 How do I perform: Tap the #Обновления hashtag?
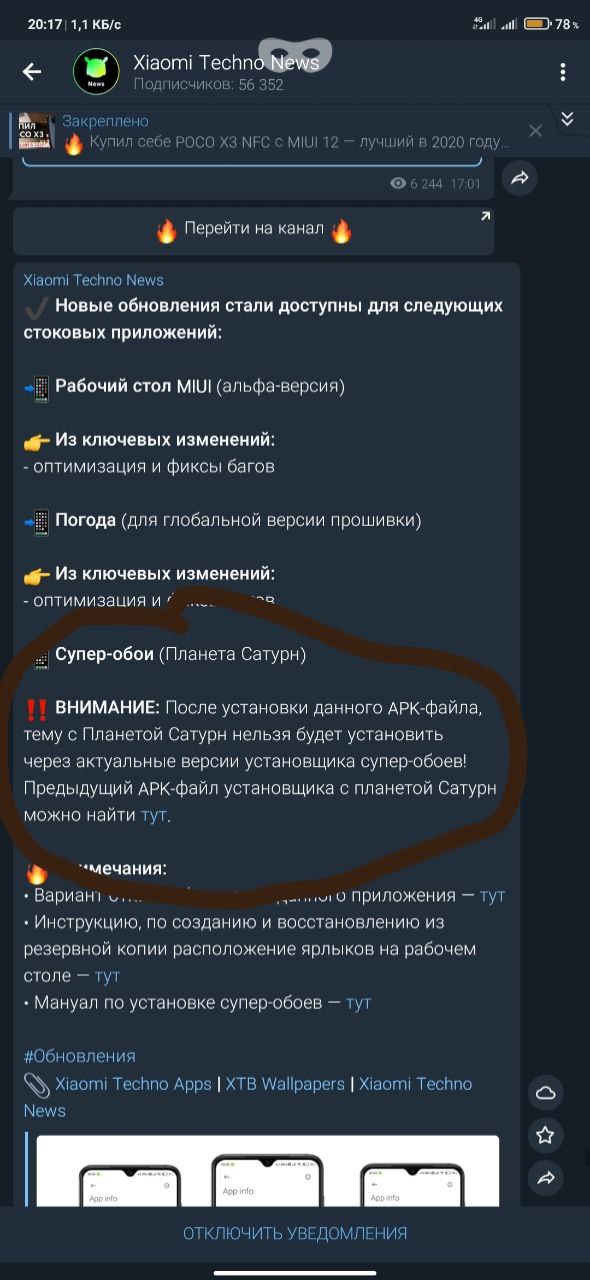(80, 1056)
